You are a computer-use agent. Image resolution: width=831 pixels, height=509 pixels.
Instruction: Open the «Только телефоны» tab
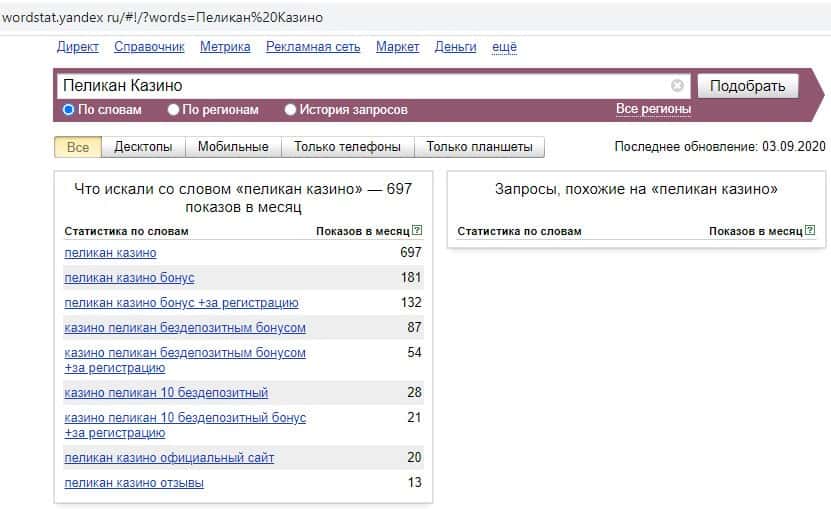tap(347, 147)
